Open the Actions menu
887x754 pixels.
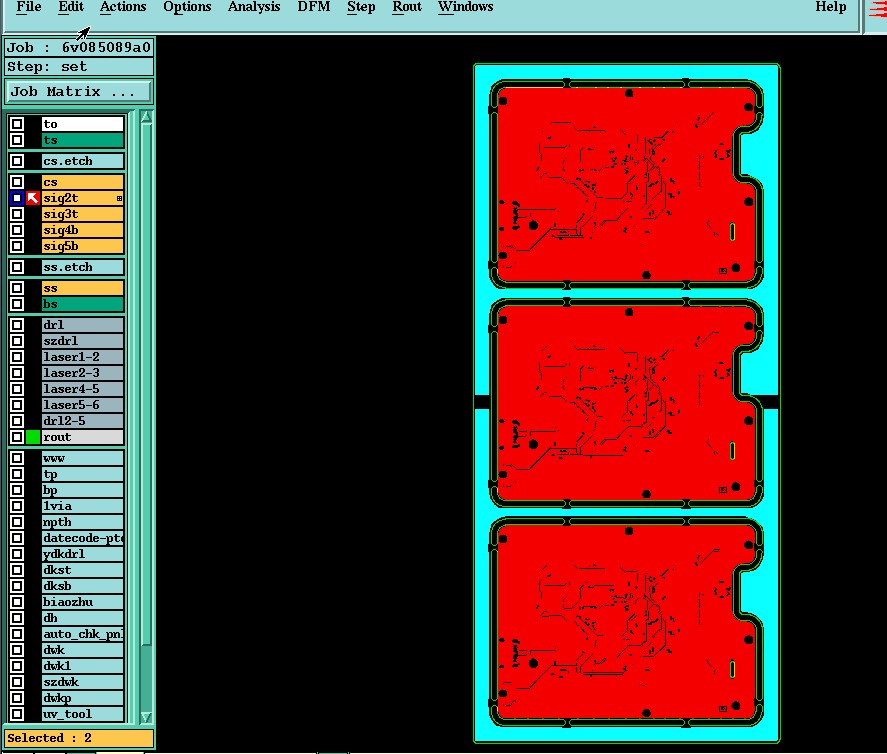pos(123,7)
